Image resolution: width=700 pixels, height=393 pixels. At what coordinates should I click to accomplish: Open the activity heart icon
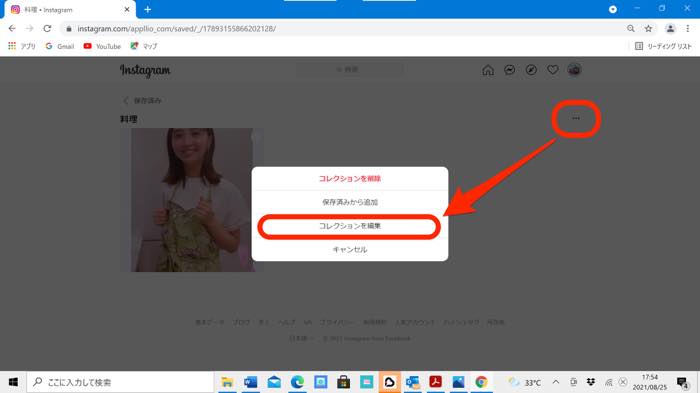coord(553,70)
